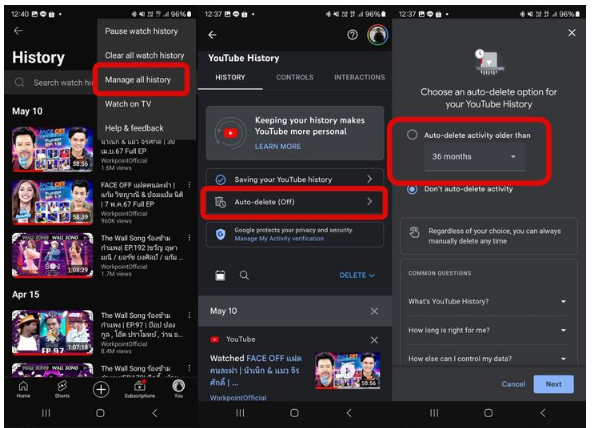Open Auto-delete (Off) setting
592x428 pixels.
point(295,202)
